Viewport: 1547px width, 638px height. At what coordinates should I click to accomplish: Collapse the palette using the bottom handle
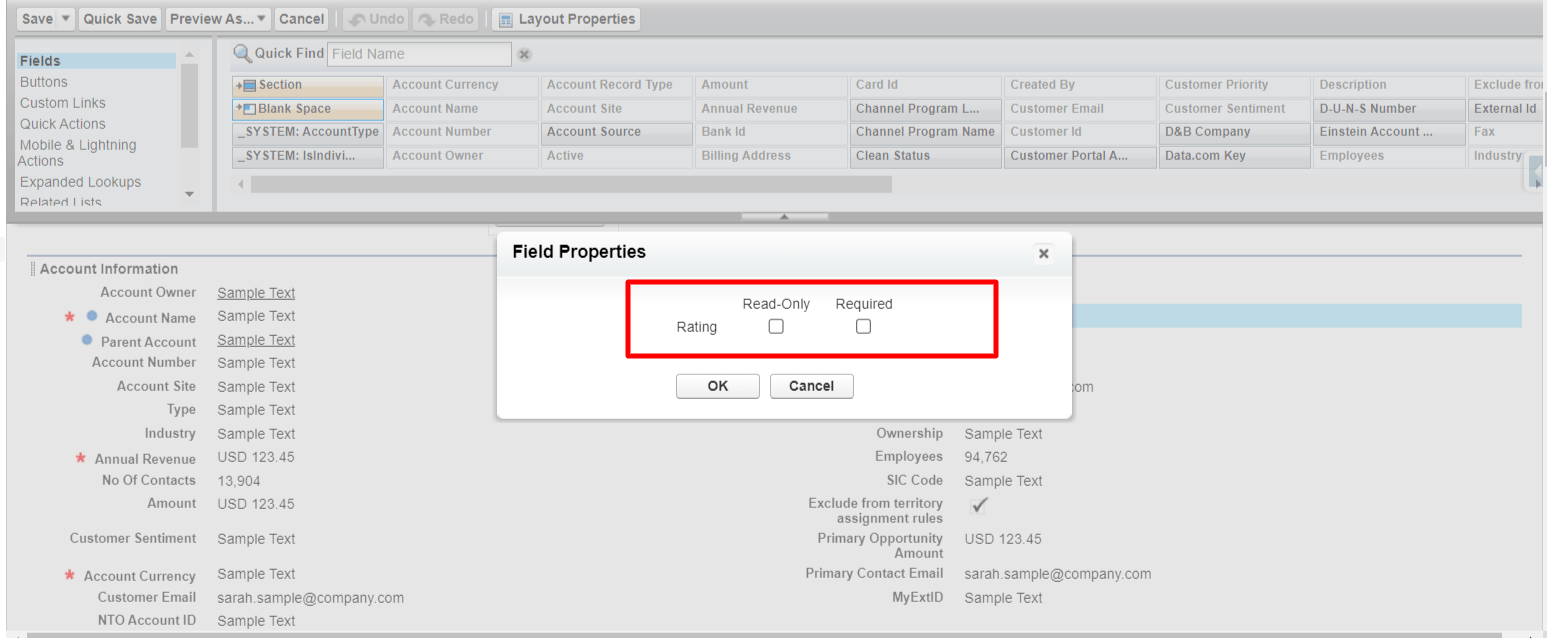[784, 216]
